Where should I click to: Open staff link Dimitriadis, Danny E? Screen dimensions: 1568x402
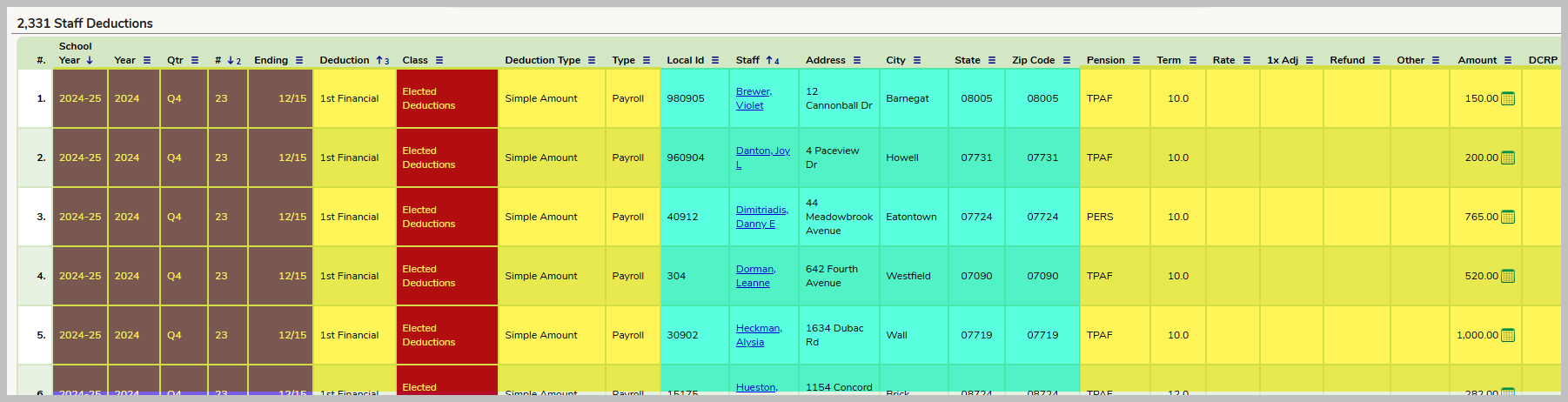[762, 217]
